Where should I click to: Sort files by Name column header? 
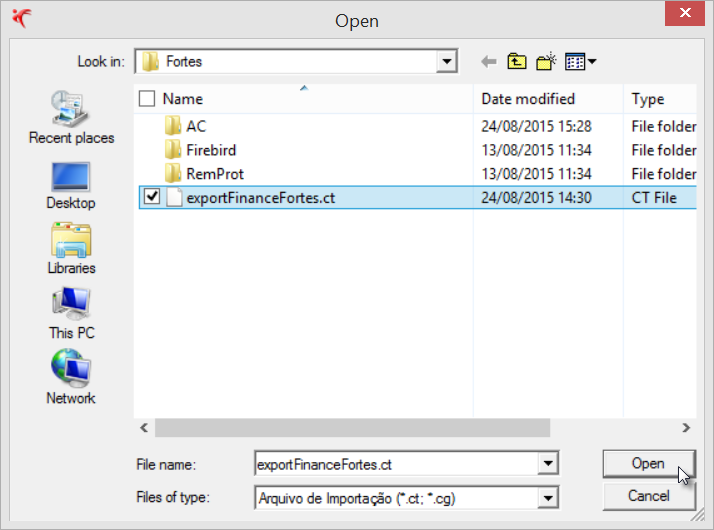point(183,99)
